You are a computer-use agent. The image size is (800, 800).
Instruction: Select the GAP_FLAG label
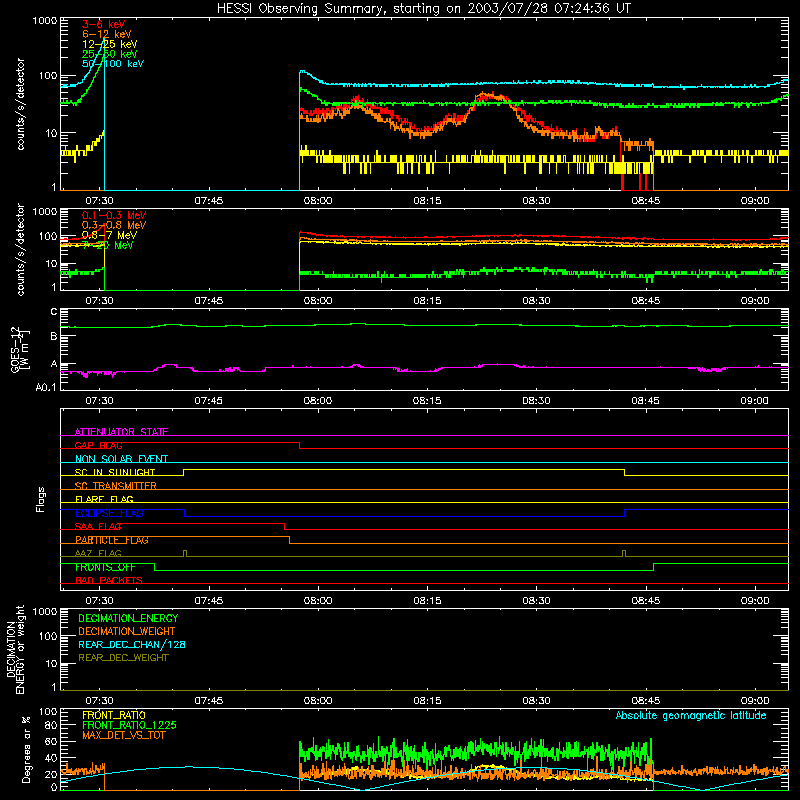click(98, 445)
